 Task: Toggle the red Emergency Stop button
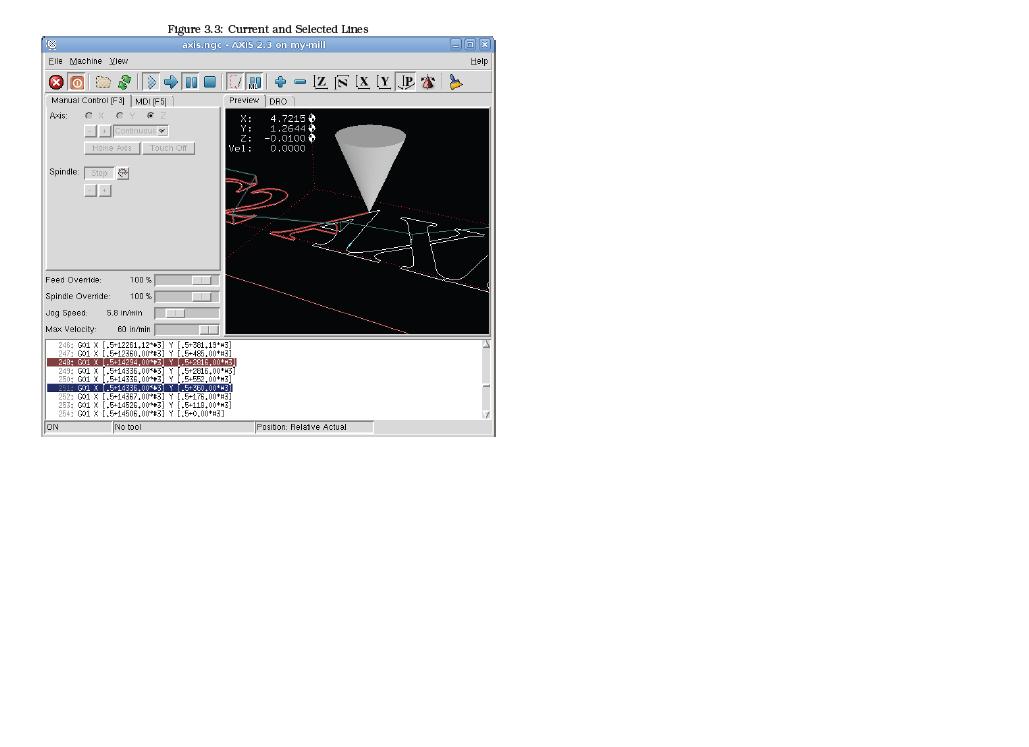point(56,82)
